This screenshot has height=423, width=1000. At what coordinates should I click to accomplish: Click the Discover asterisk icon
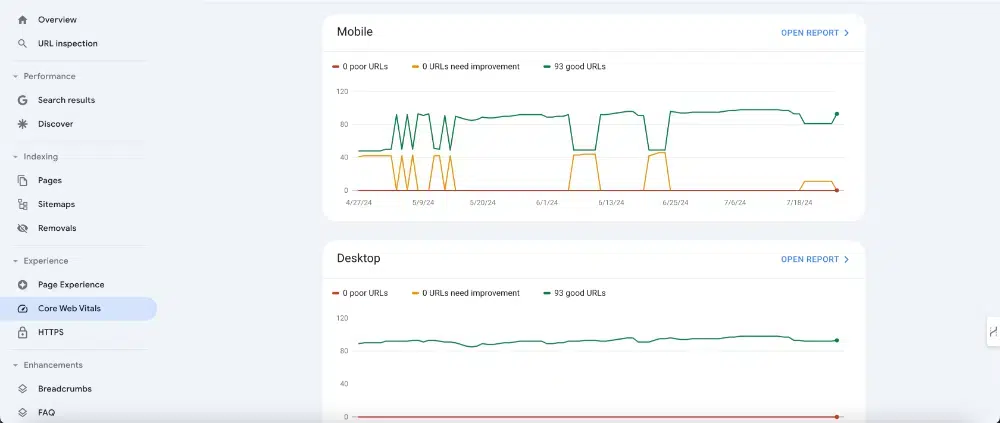point(23,124)
